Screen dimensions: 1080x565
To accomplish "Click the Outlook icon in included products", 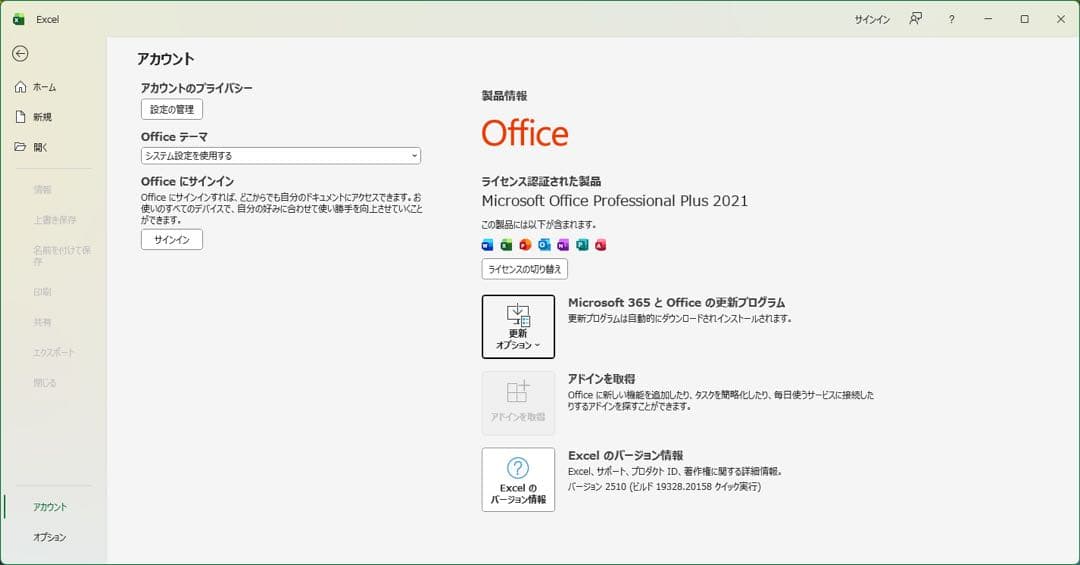I will [x=544, y=245].
